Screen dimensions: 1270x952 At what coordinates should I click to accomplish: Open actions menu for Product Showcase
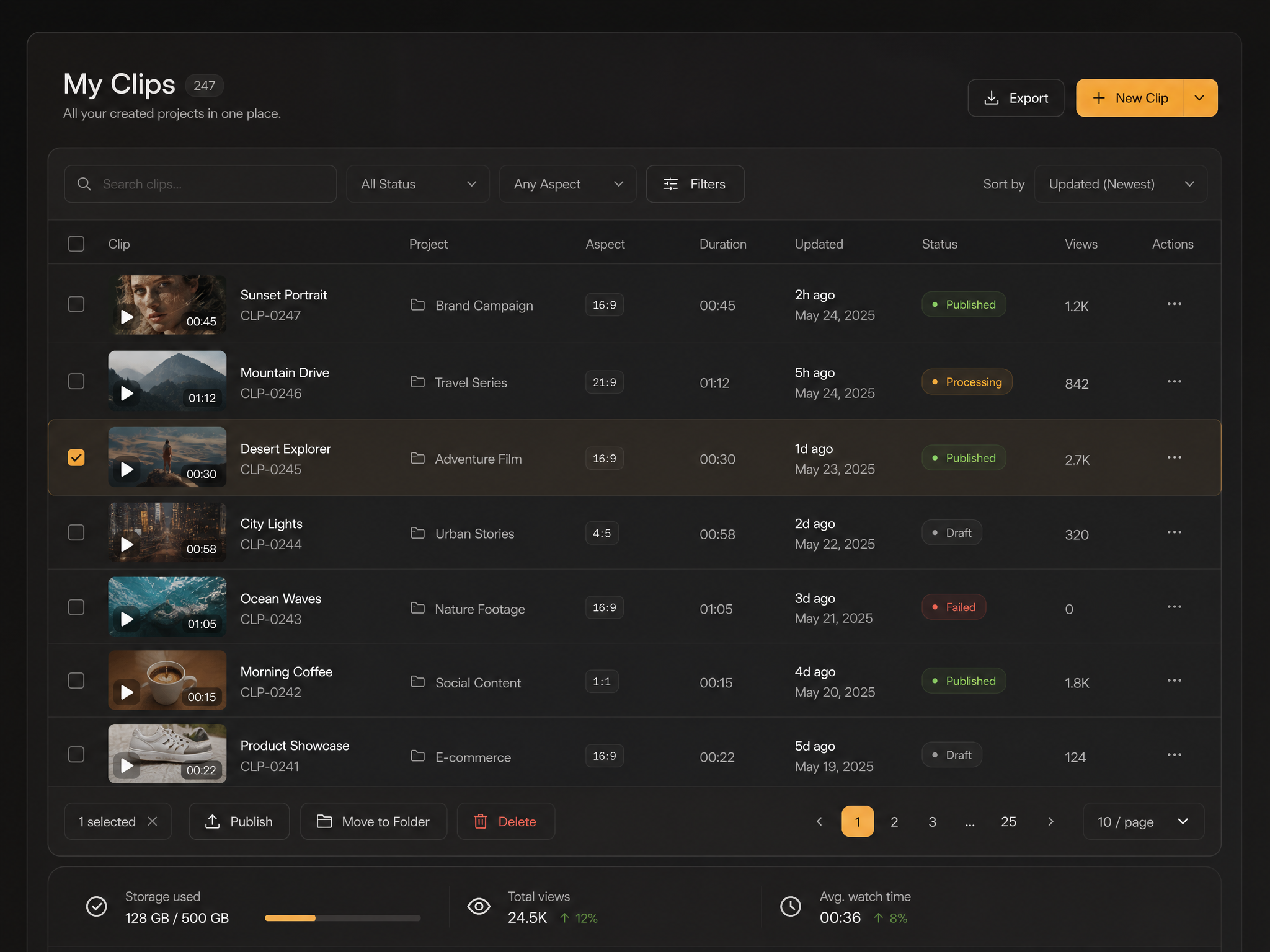pos(1174,755)
